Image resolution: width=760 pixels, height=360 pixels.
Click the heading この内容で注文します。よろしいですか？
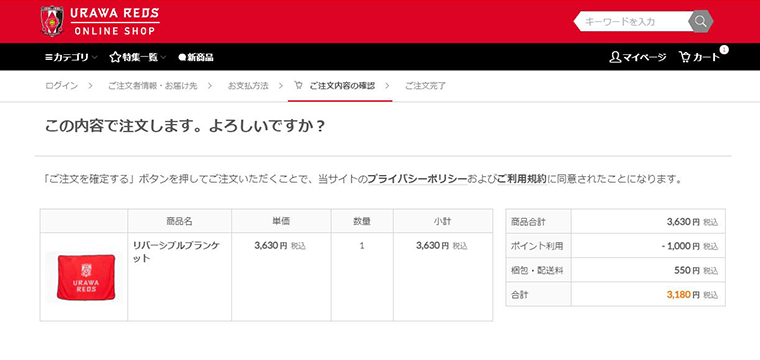point(185,126)
